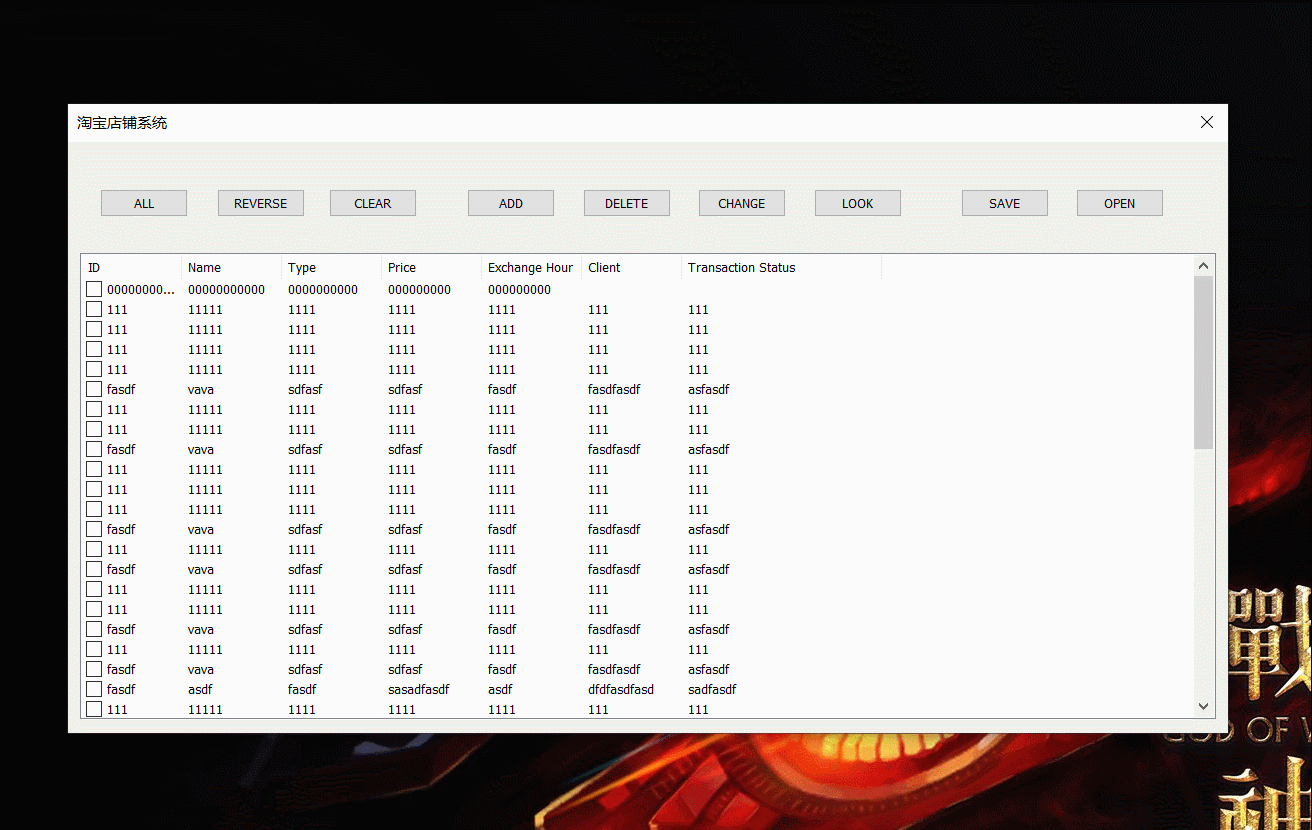1312x830 pixels.
Task: Click the 000000000 cell in Price column
Action: tap(420, 289)
